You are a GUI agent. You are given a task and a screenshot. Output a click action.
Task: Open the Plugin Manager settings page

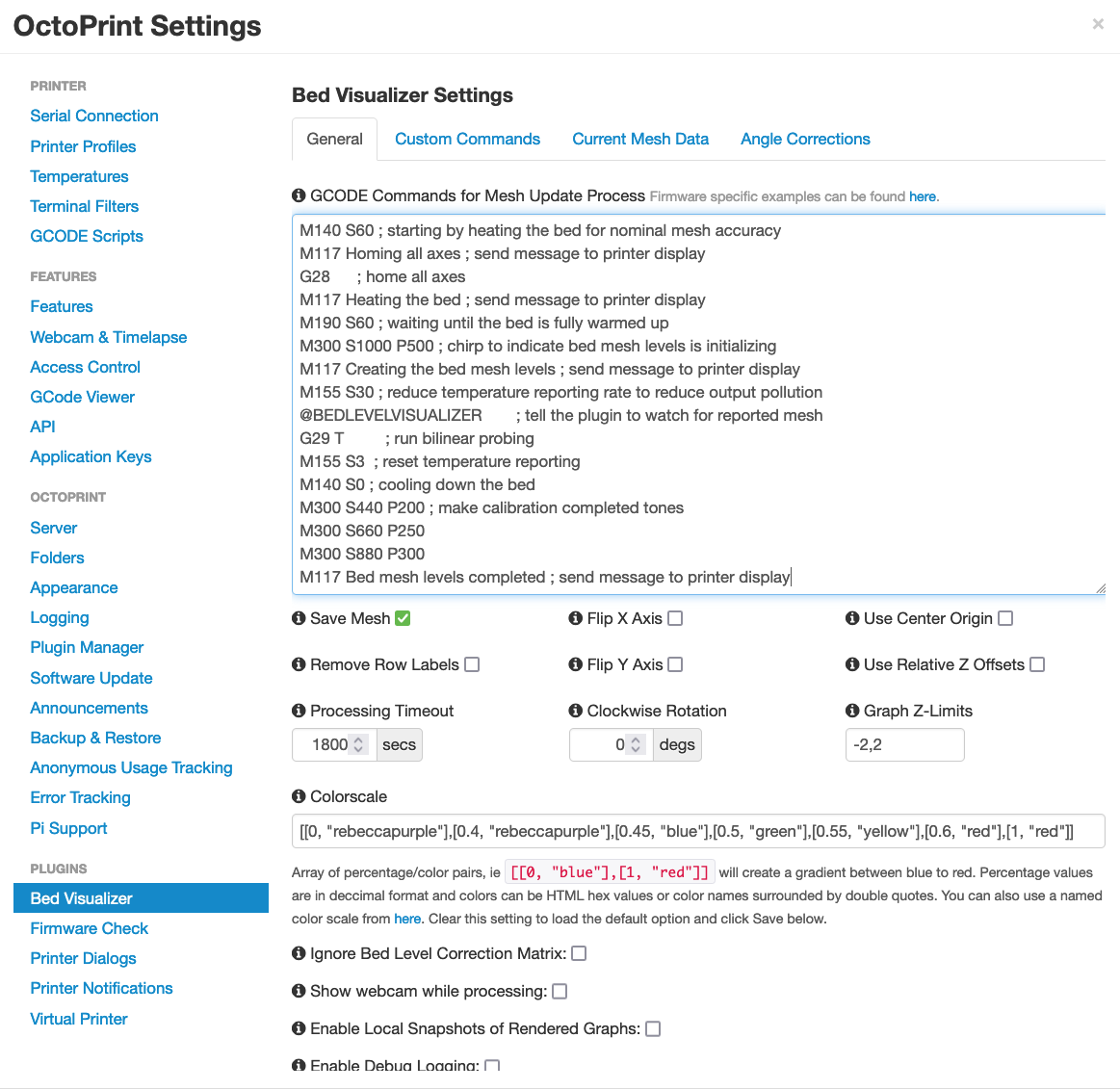[x=87, y=647]
